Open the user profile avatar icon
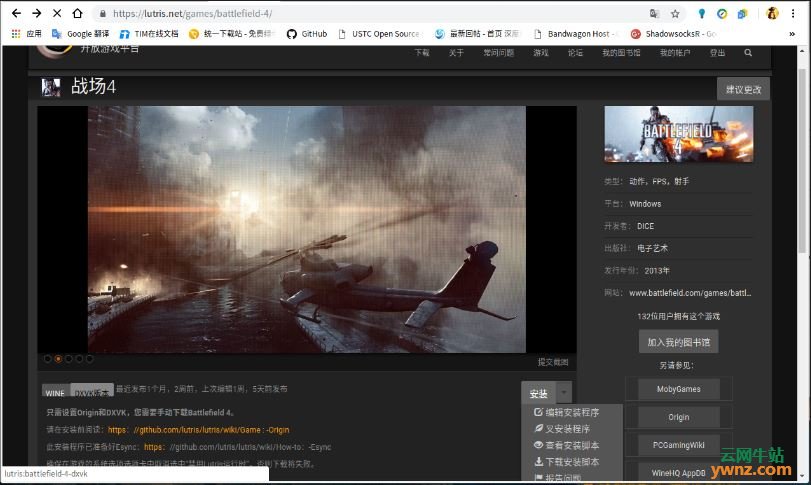Screen dimensions: 811x485 (772, 13)
